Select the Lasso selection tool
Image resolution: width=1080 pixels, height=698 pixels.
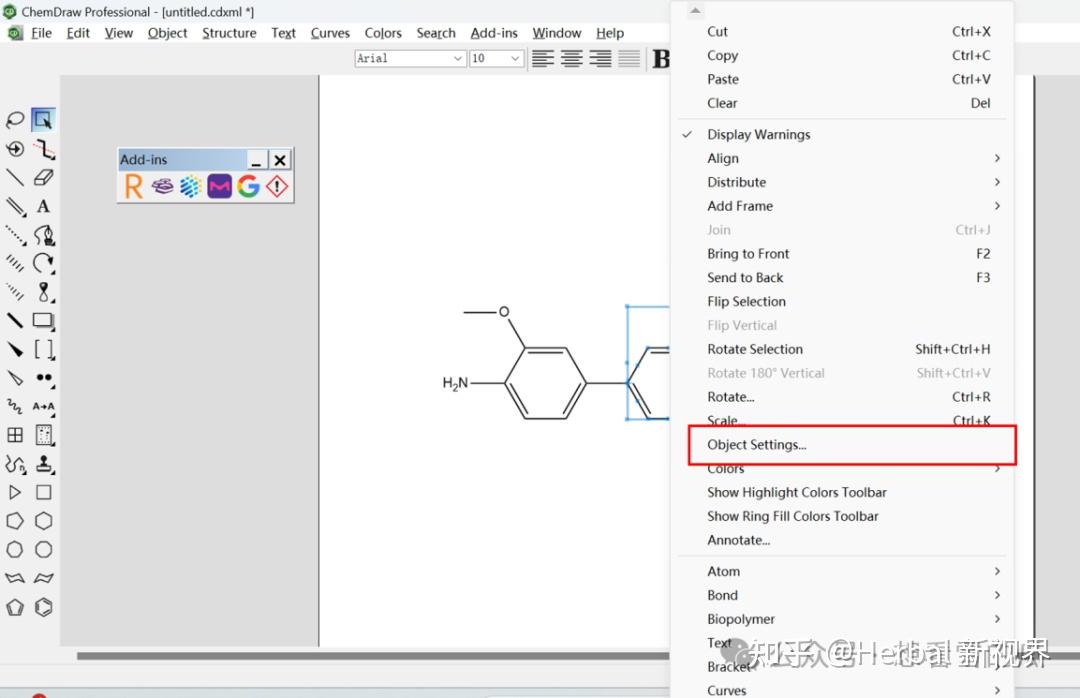tap(14, 120)
